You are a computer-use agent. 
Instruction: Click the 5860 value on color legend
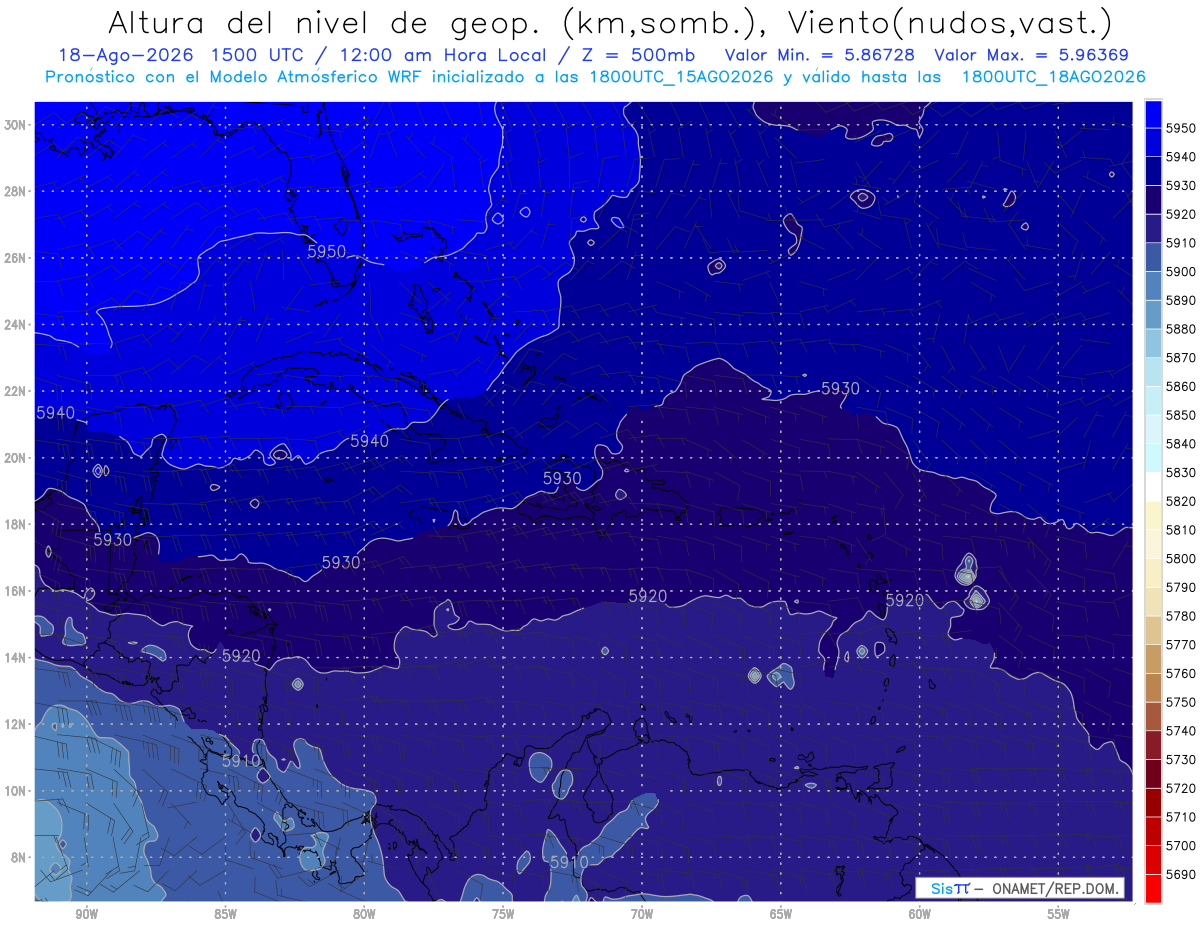pos(1181,386)
